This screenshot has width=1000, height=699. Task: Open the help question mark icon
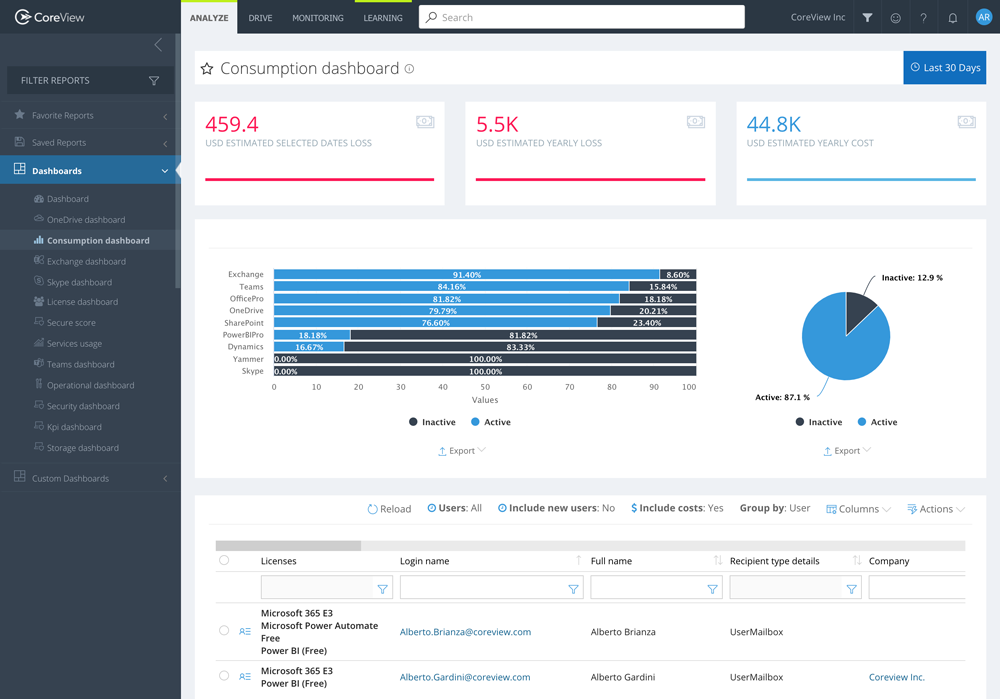click(x=923, y=17)
